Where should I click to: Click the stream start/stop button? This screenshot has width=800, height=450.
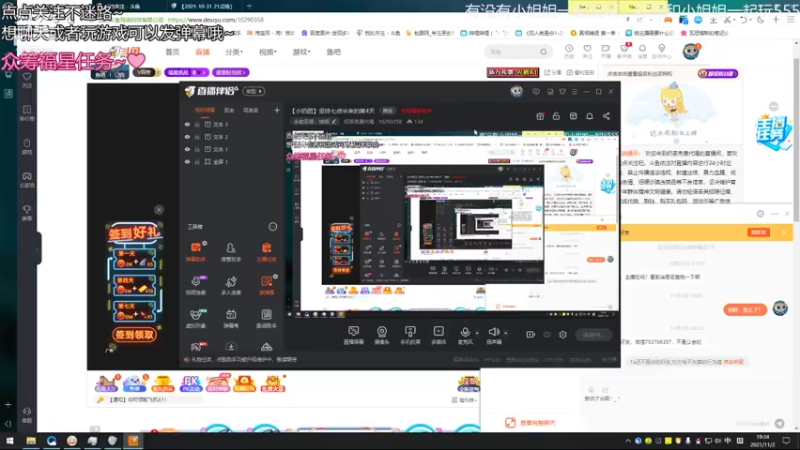[593, 335]
